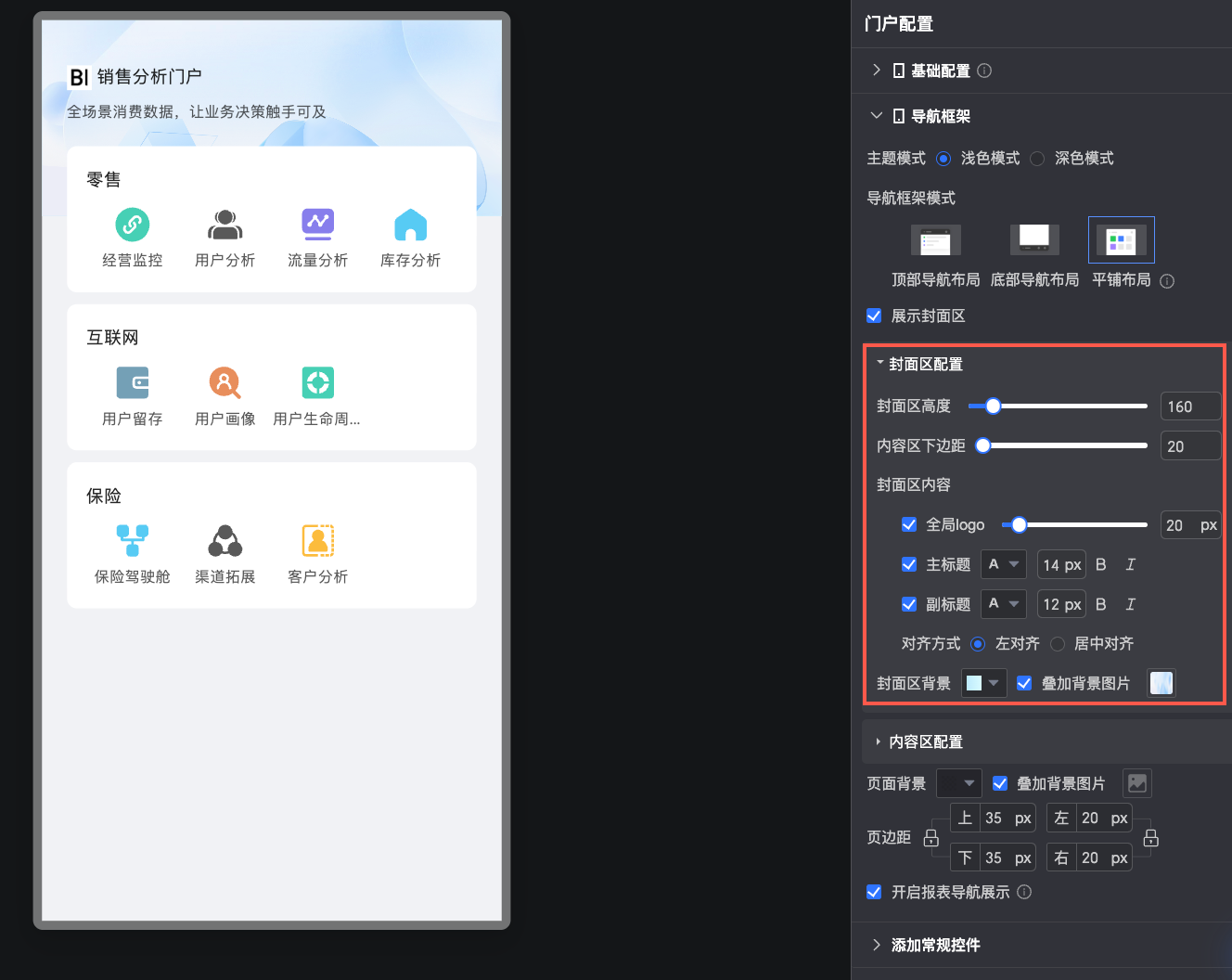
Task: Select 居中对齐 alignment radio
Action: pyautogui.click(x=1057, y=644)
